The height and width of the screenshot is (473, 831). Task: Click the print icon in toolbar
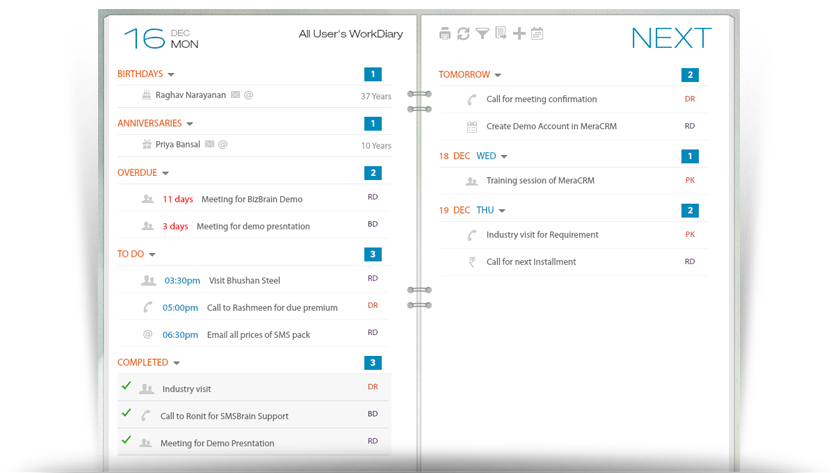pos(445,34)
